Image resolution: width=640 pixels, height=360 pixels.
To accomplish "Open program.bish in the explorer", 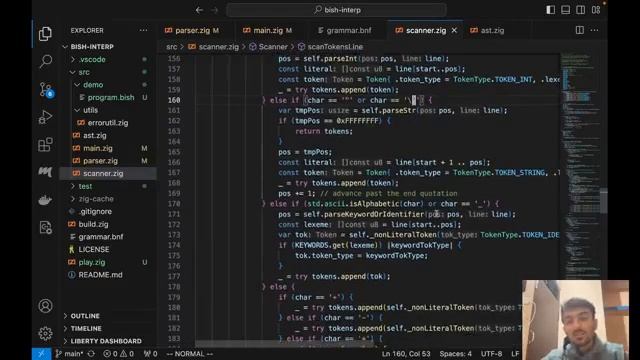I will 111,98.
